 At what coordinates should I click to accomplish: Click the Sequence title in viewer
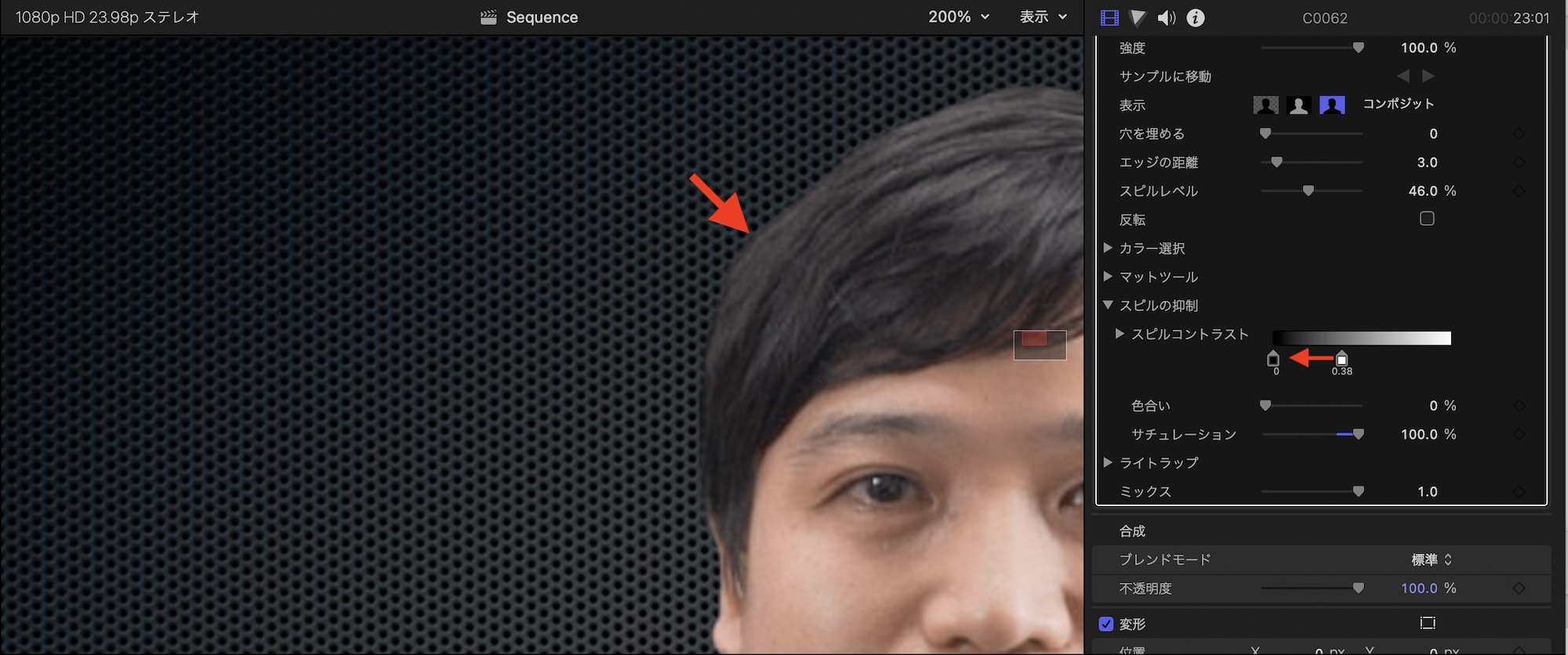(542, 17)
